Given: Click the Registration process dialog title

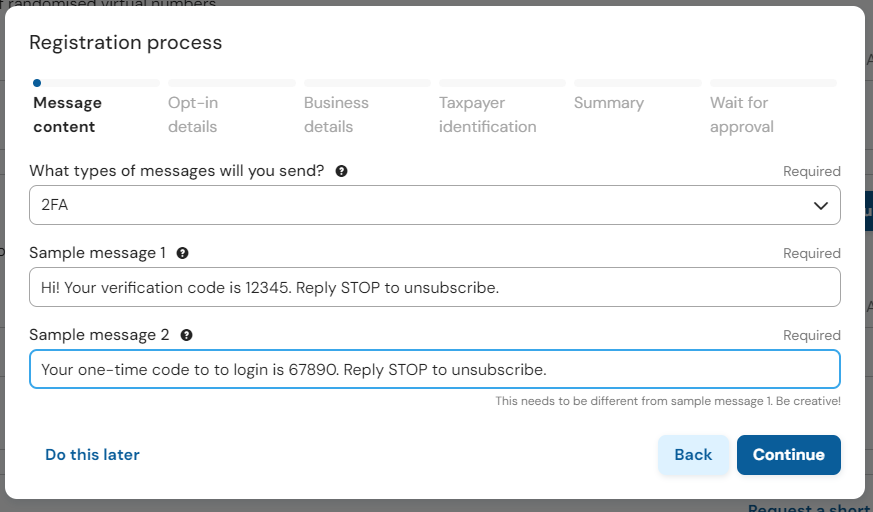Looking at the screenshot, I should pyautogui.click(x=125, y=43).
